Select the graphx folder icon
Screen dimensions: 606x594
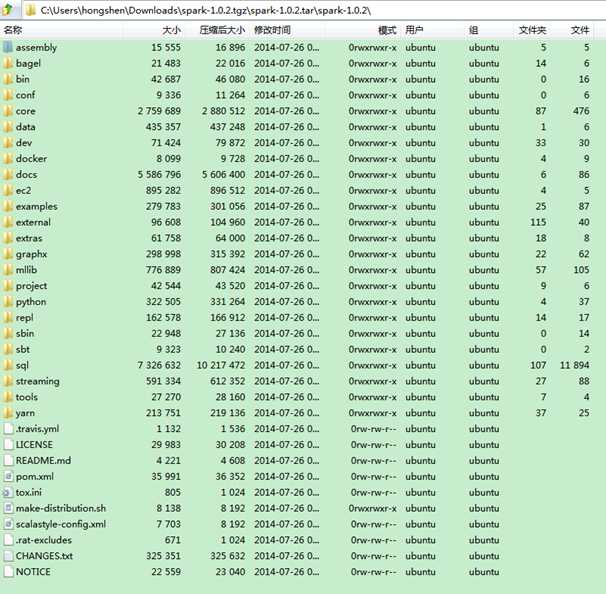pos(8,254)
